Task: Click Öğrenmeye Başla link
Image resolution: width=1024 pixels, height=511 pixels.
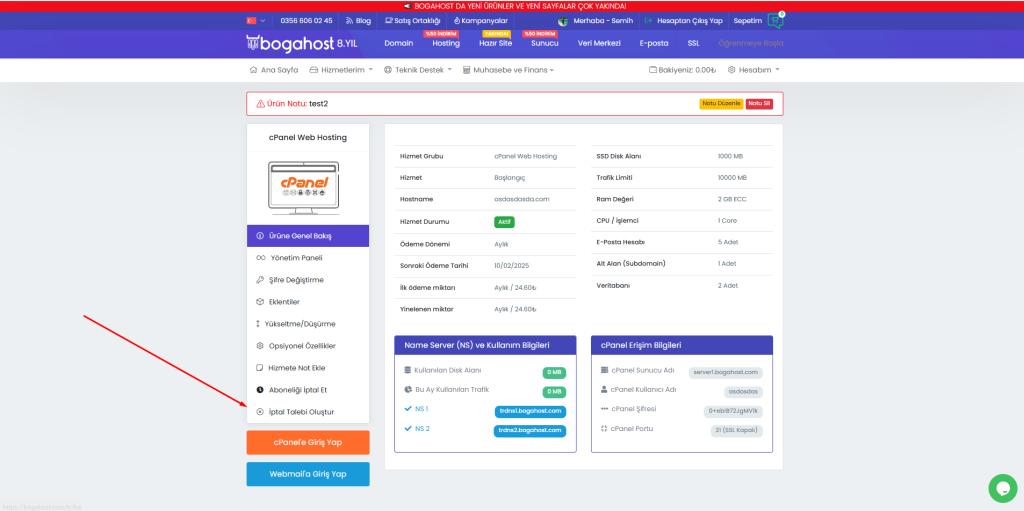Action: (x=750, y=44)
